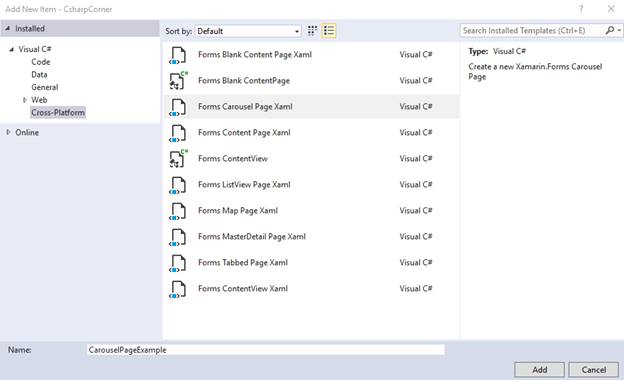Image resolution: width=624 pixels, height=380 pixels.
Task: Select Forms Tabbed Page Xaml icon
Action: pyautogui.click(x=178, y=263)
